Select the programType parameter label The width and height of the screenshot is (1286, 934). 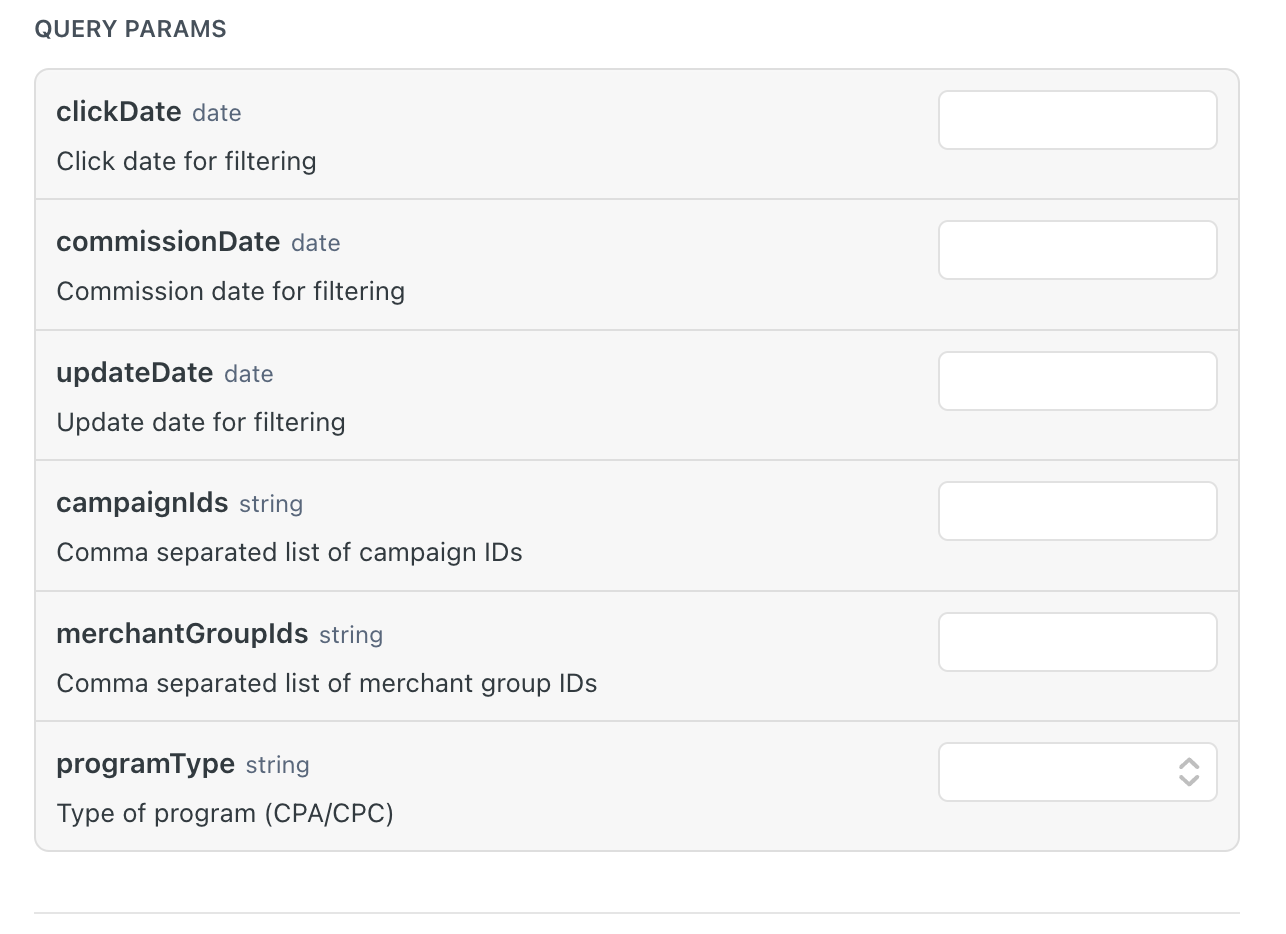click(145, 764)
